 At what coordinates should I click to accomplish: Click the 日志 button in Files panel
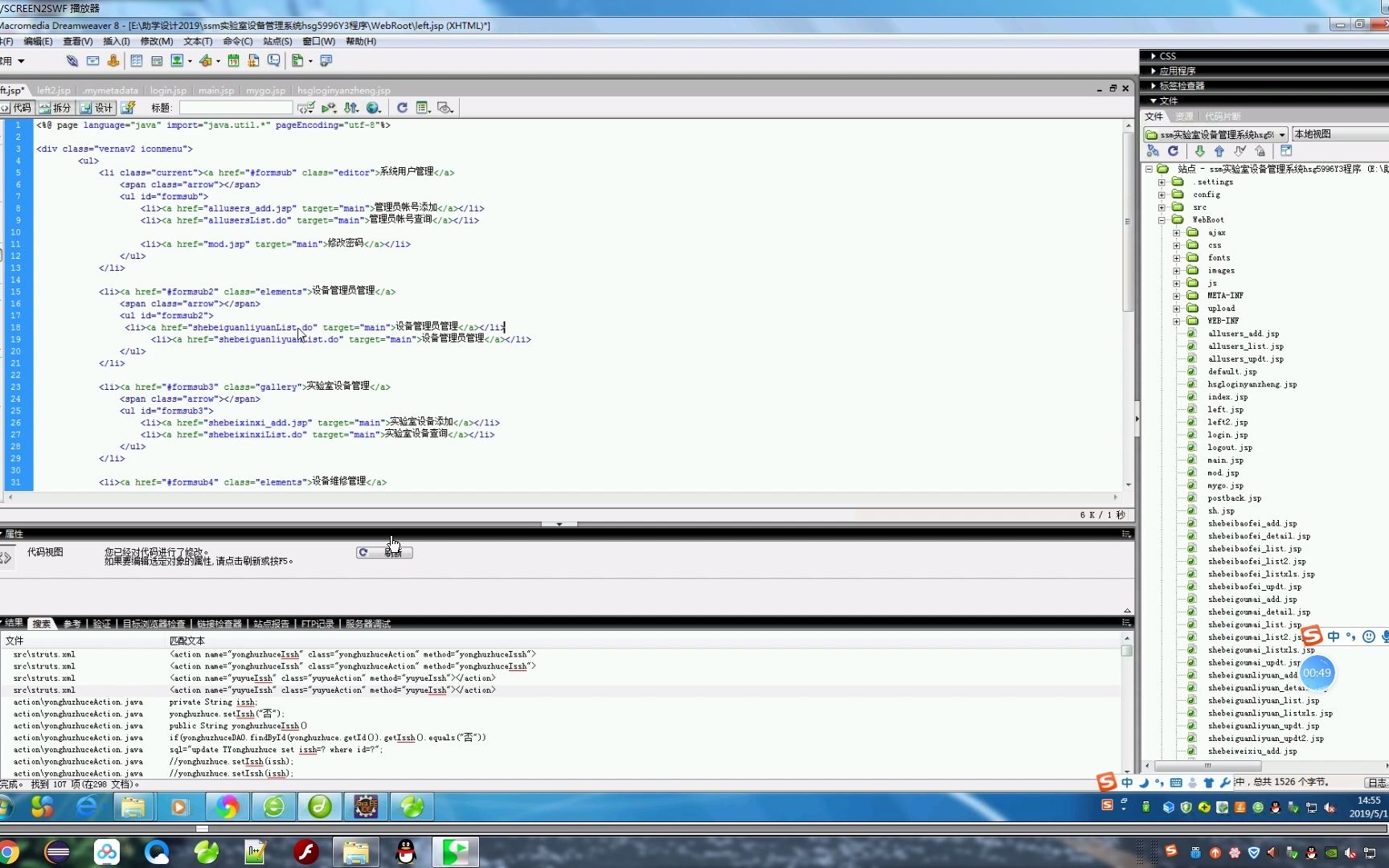[x=1376, y=782]
